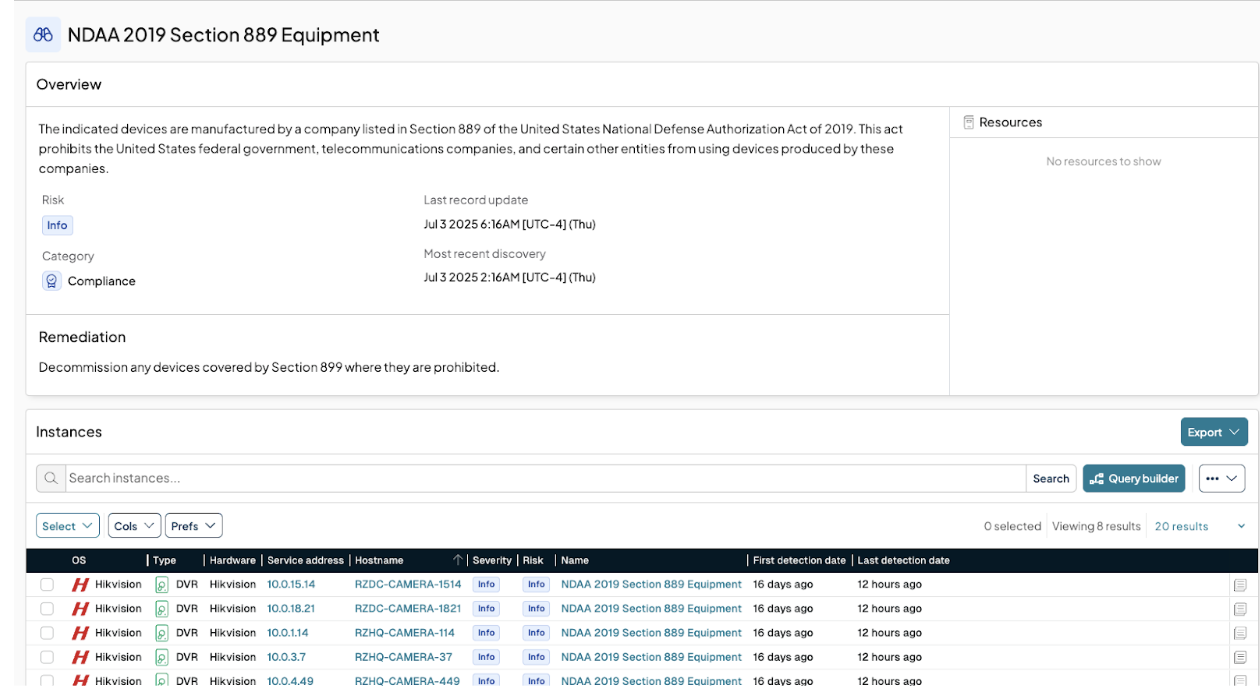Sort the table by Hostname column header
The height and width of the screenshot is (698, 1260).
379,561
